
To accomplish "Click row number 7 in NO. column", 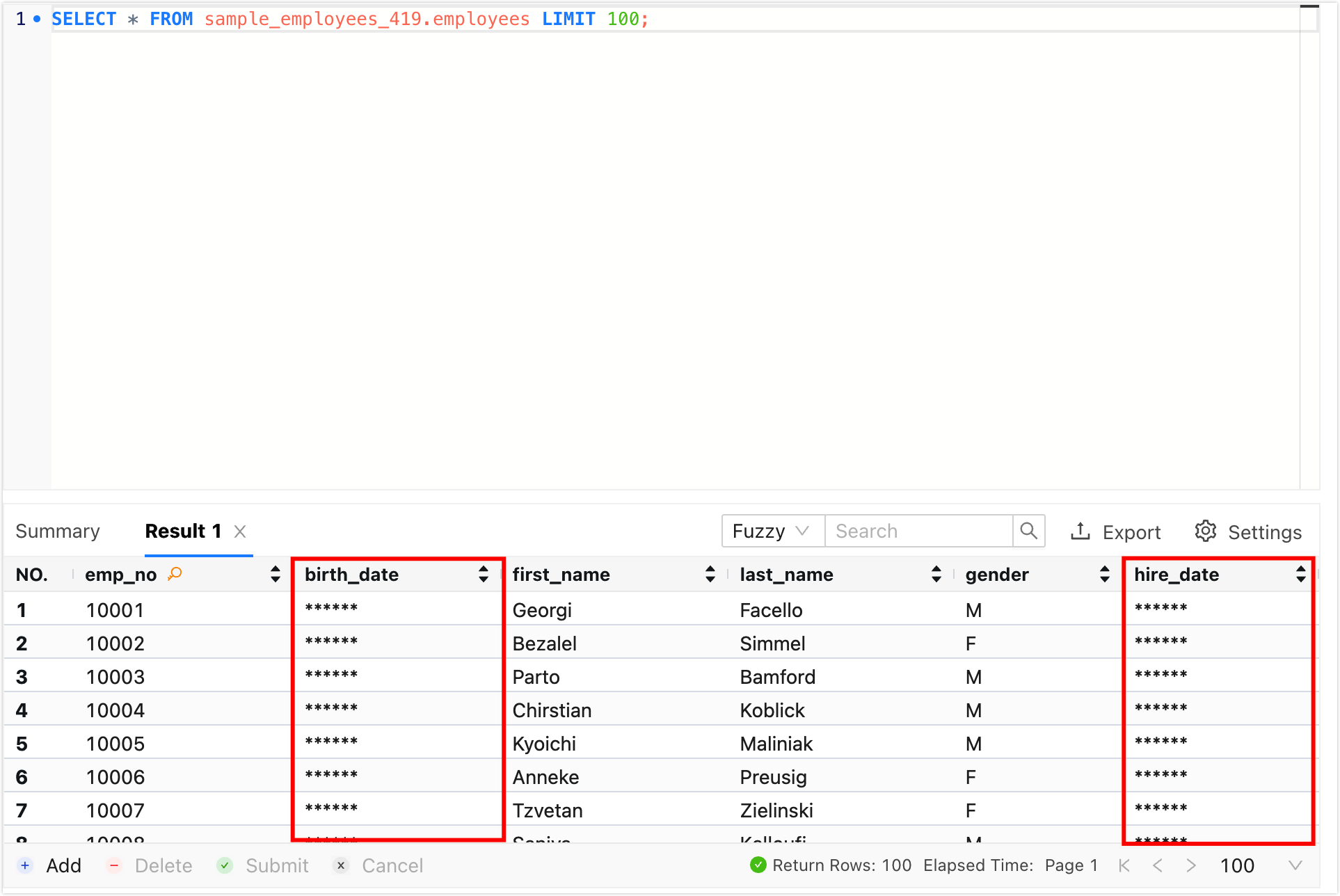I will click(x=22, y=810).
